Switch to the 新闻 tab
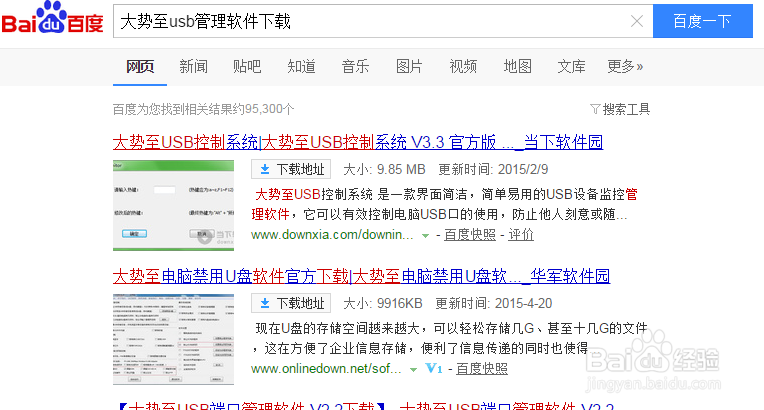This screenshot has height=410, width=764. coord(193,66)
